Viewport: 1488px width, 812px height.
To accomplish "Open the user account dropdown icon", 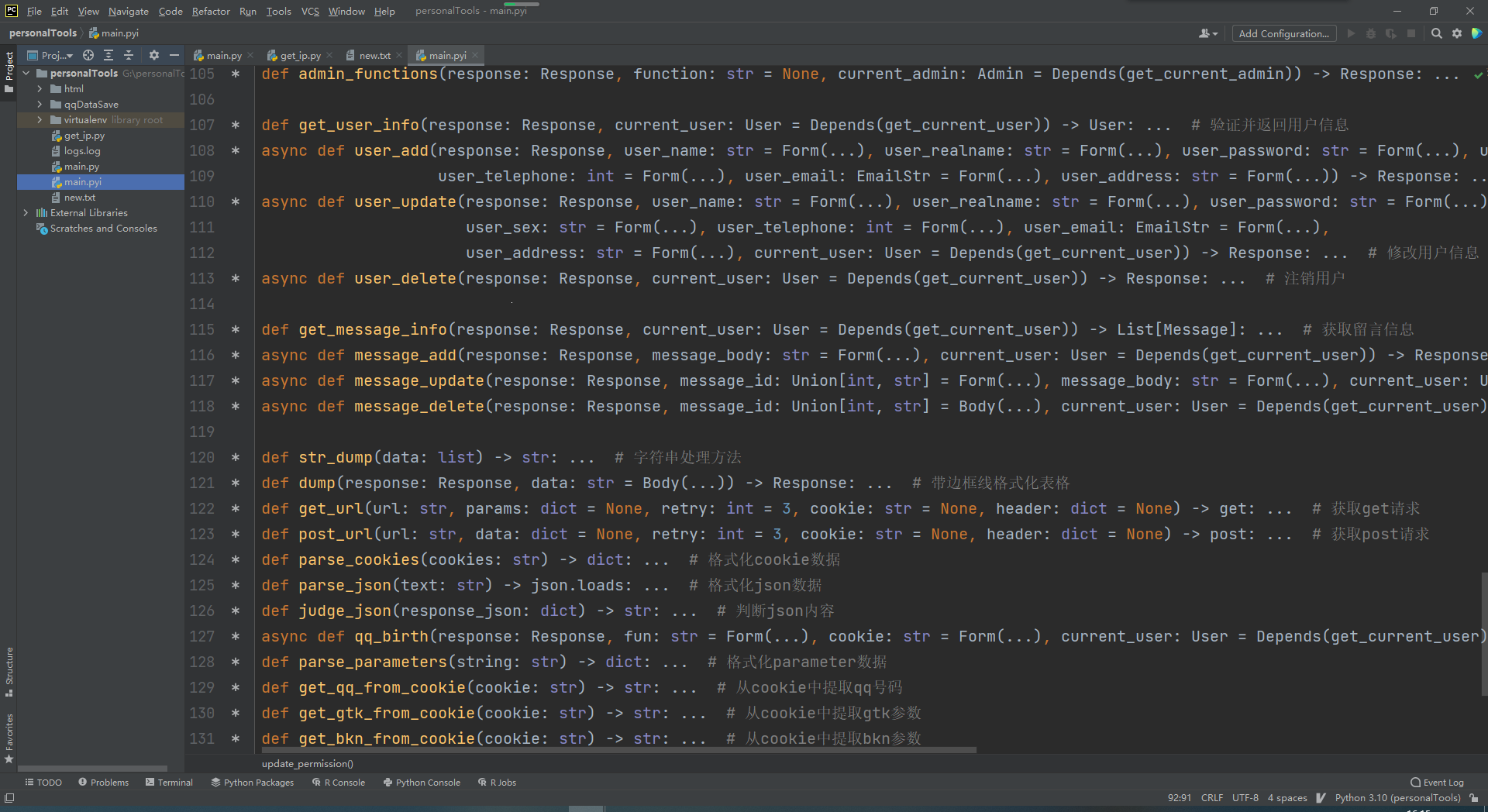I will coord(1207,33).
